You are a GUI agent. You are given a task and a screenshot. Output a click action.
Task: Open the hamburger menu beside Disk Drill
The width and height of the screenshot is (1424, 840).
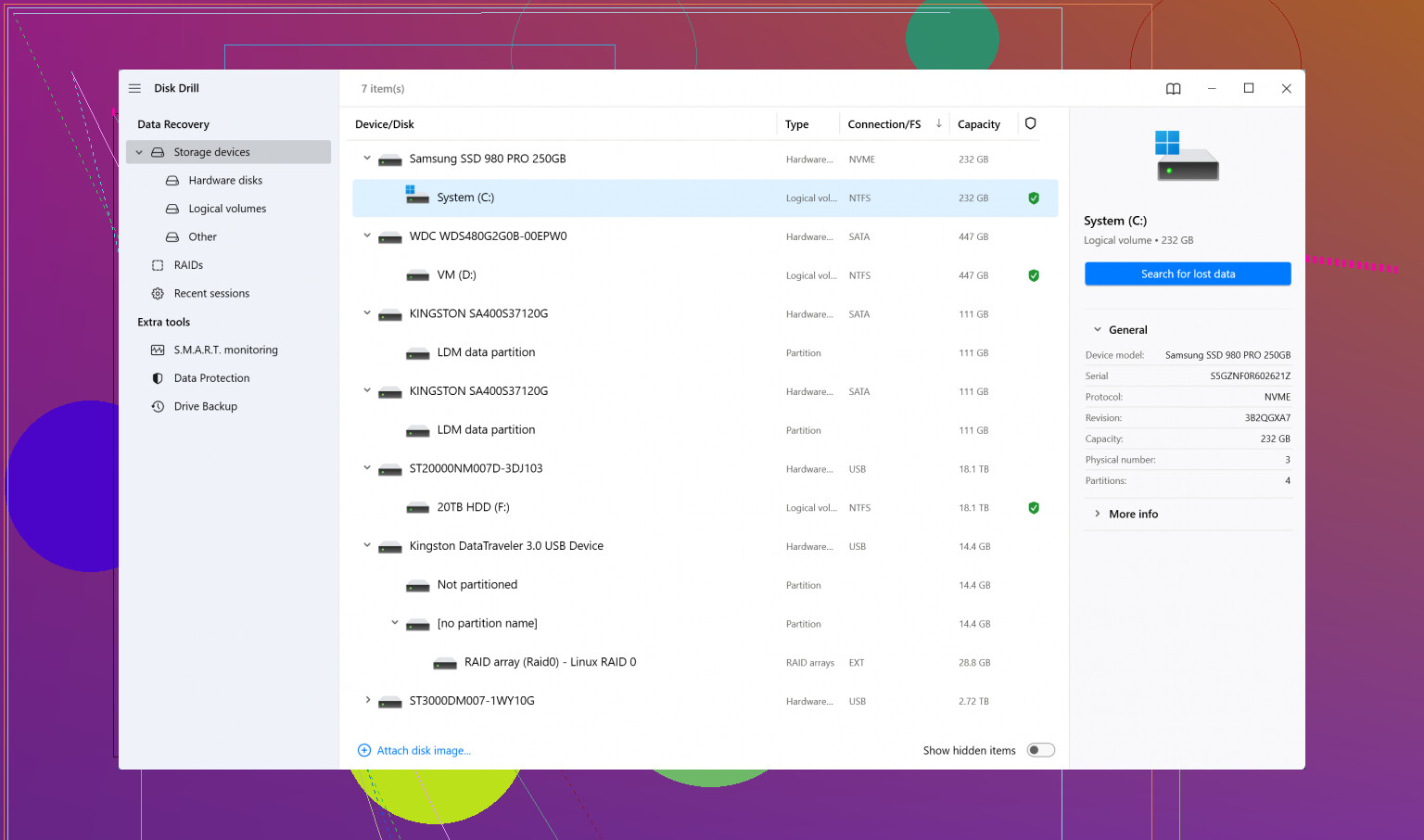(x=134, y=88)
